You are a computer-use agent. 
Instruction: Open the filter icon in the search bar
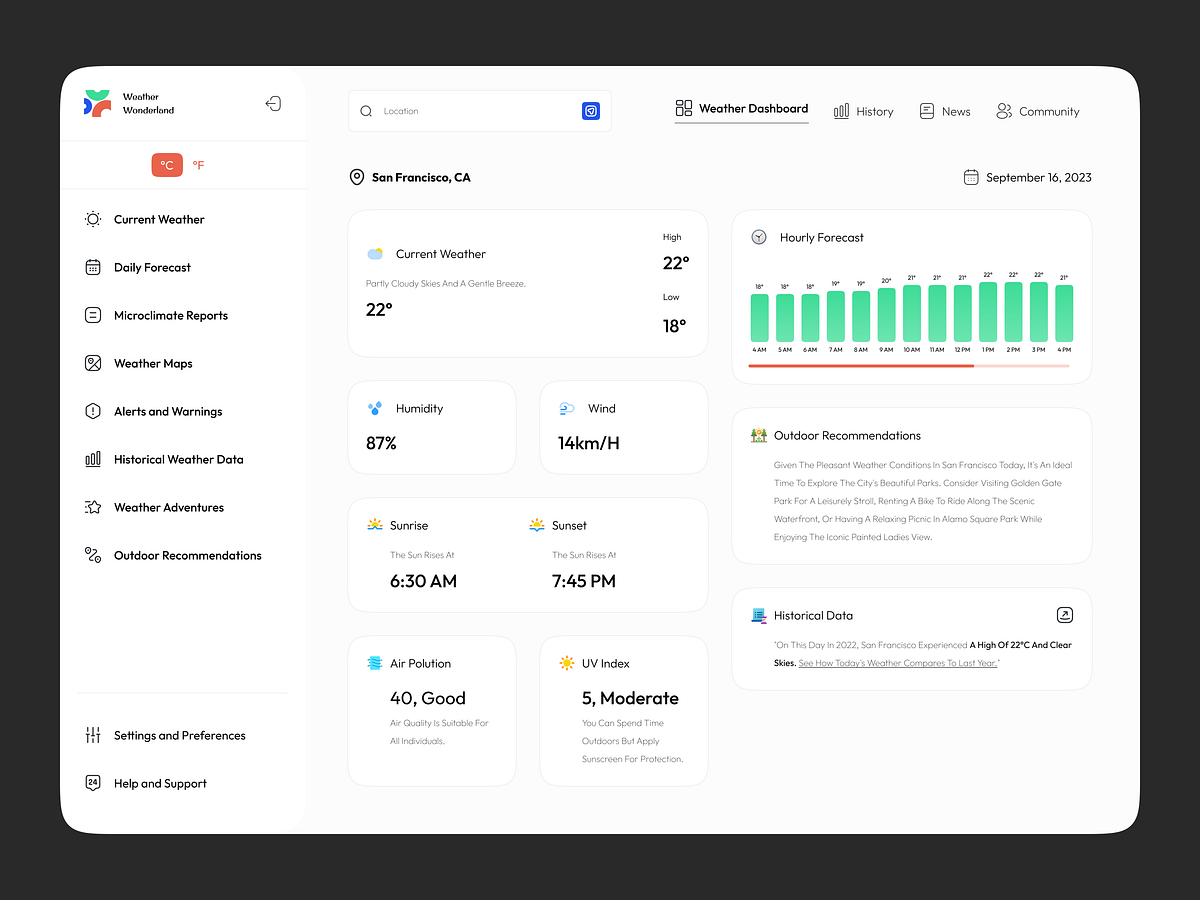[591, 111]
